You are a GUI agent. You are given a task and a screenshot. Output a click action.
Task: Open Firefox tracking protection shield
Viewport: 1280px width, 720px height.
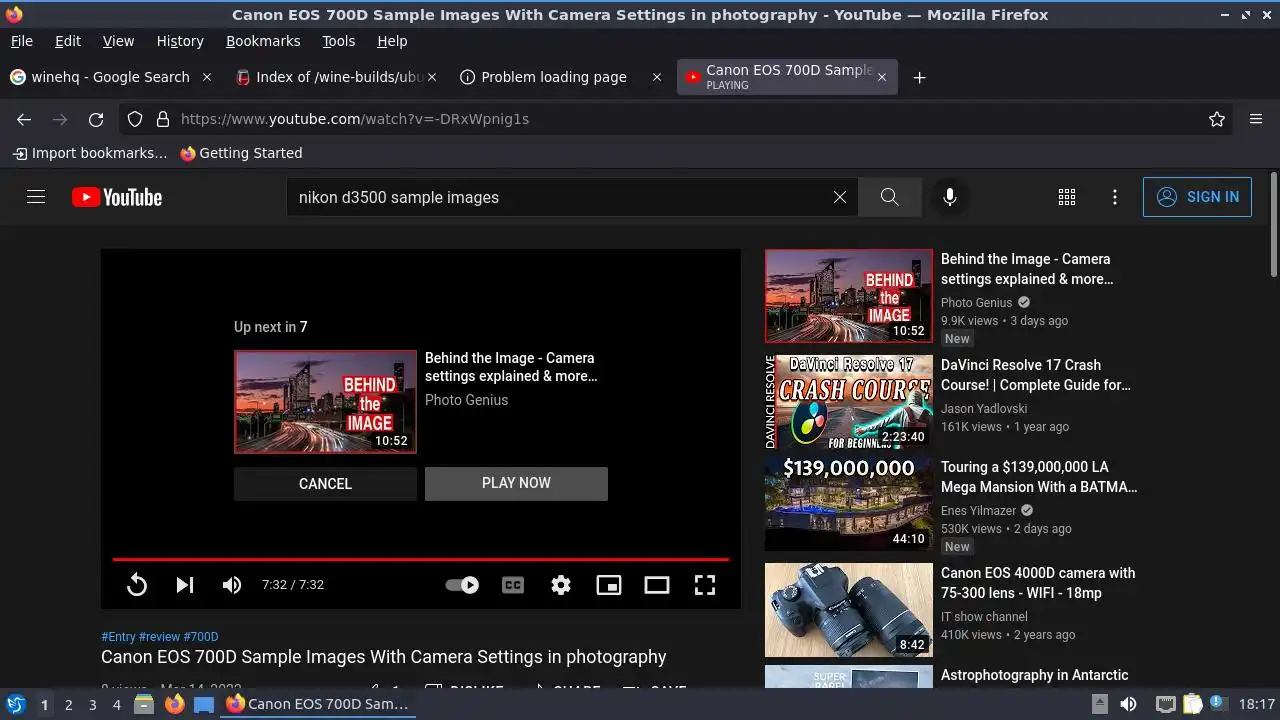coord(135,119)
